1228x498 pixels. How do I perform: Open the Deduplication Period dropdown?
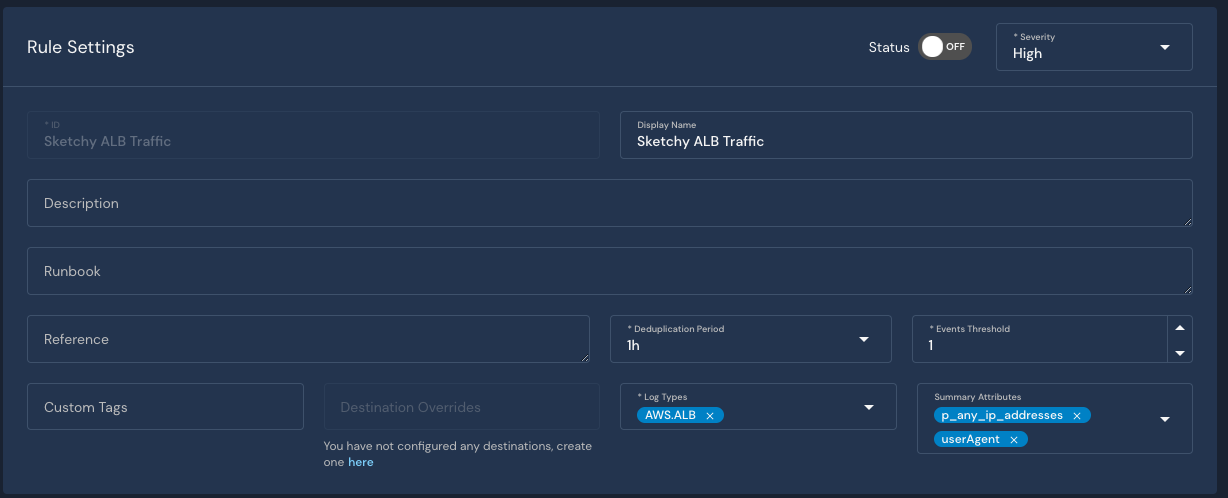tap(751, 339)
